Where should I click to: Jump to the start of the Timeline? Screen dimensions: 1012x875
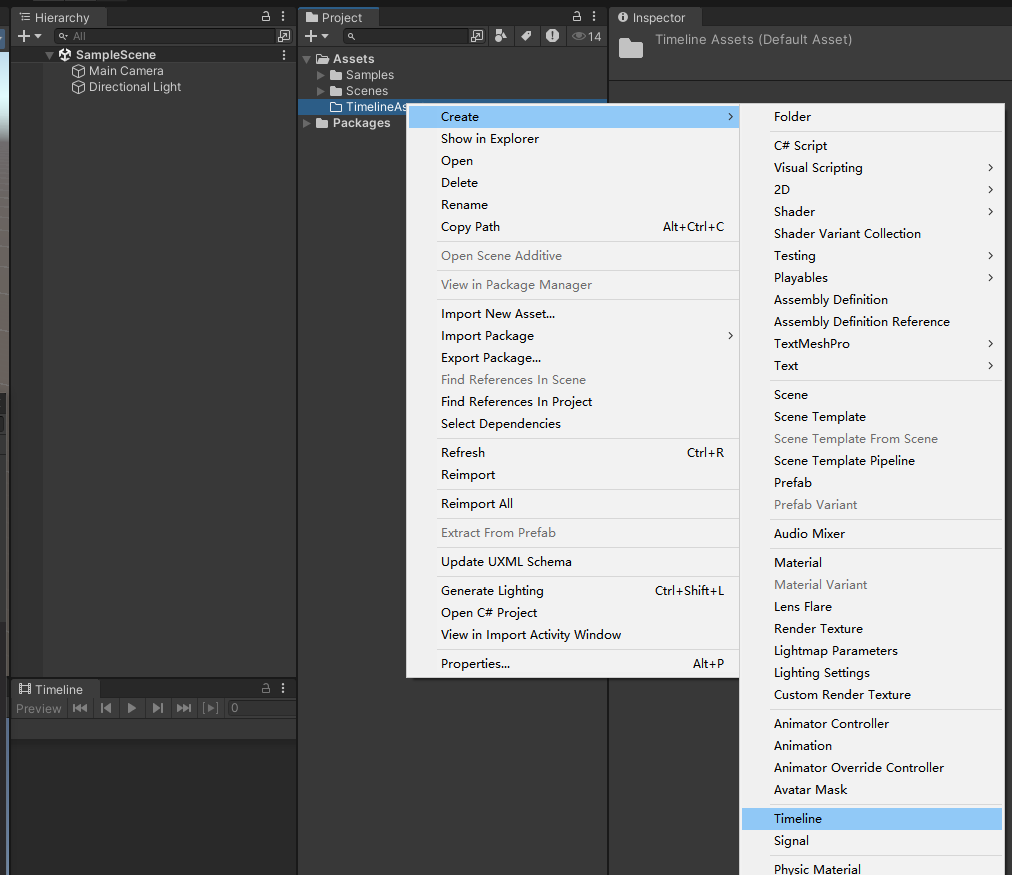click(x=80, y=708)
